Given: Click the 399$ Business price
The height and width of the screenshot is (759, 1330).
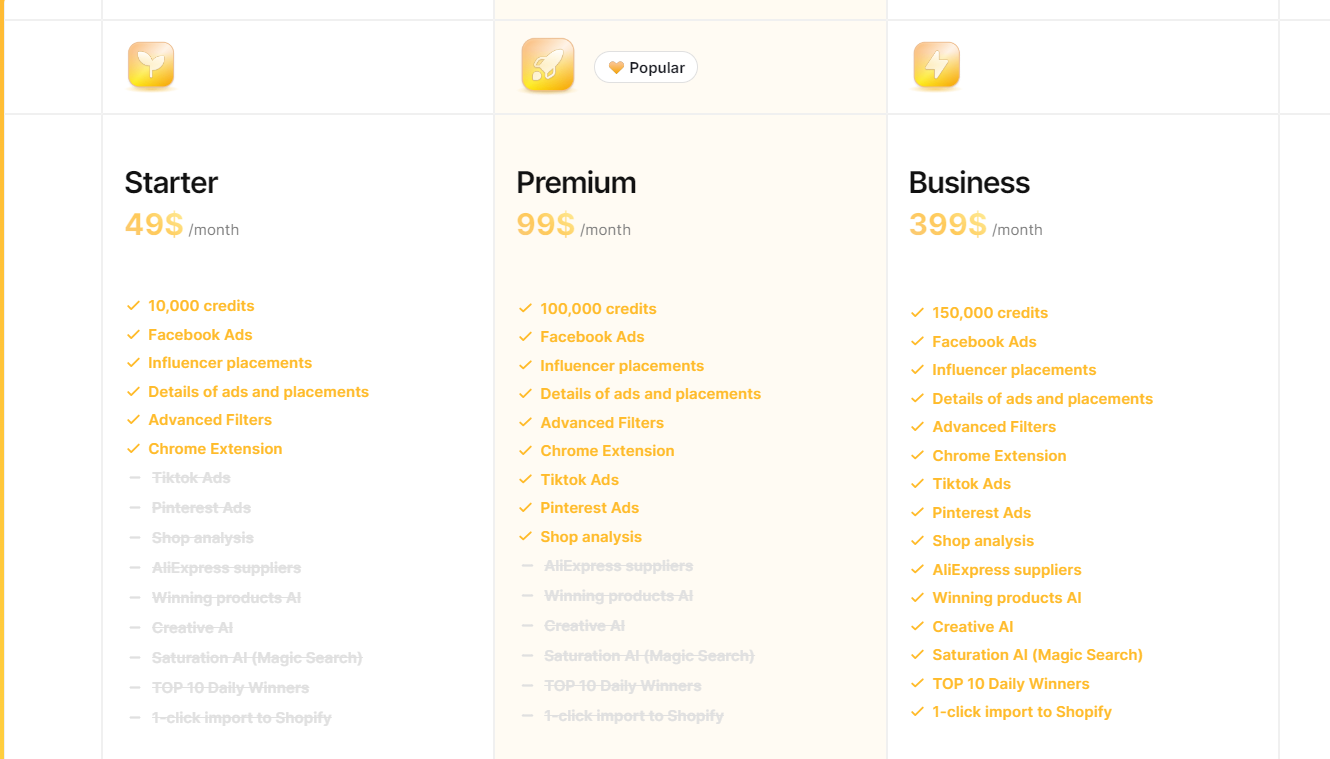Looking at the screenshot, I should point(947,224).
